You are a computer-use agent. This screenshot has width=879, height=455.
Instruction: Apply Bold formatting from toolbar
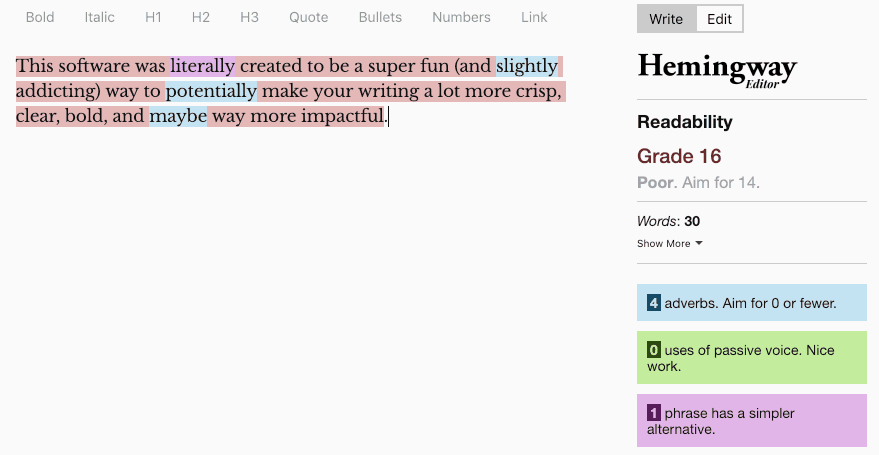40,17
